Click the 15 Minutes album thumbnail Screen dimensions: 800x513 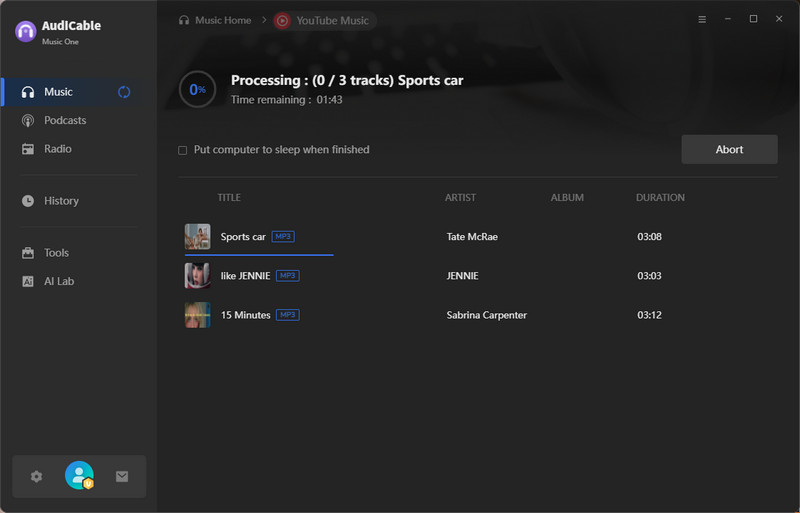click(197, 315)
